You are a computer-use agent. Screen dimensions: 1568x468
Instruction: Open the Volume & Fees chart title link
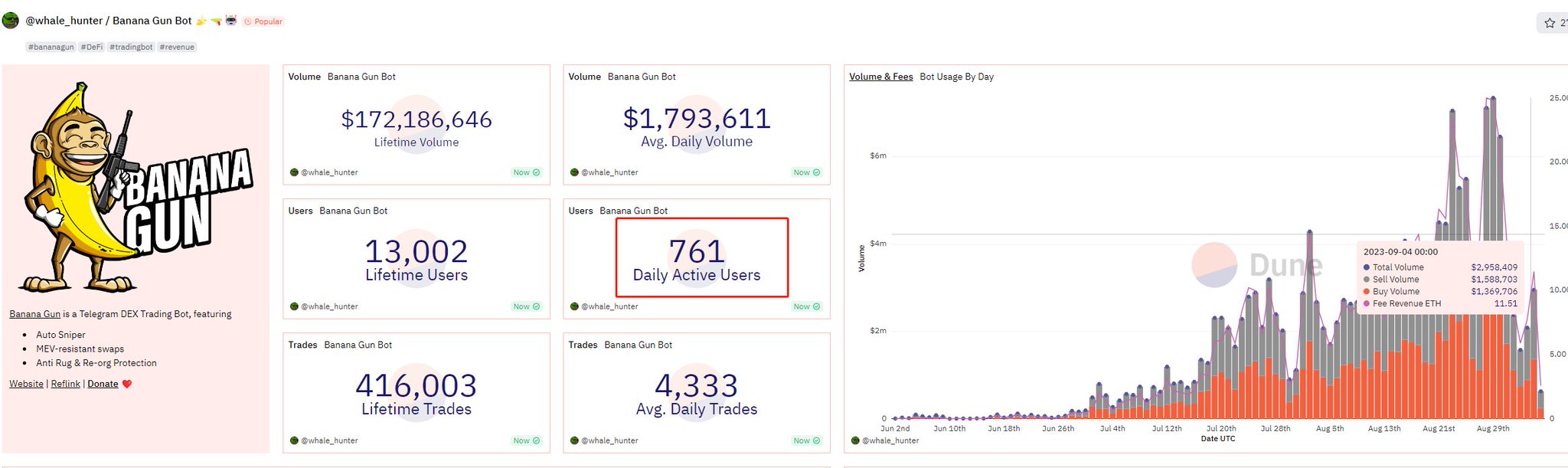click(880, 77)
